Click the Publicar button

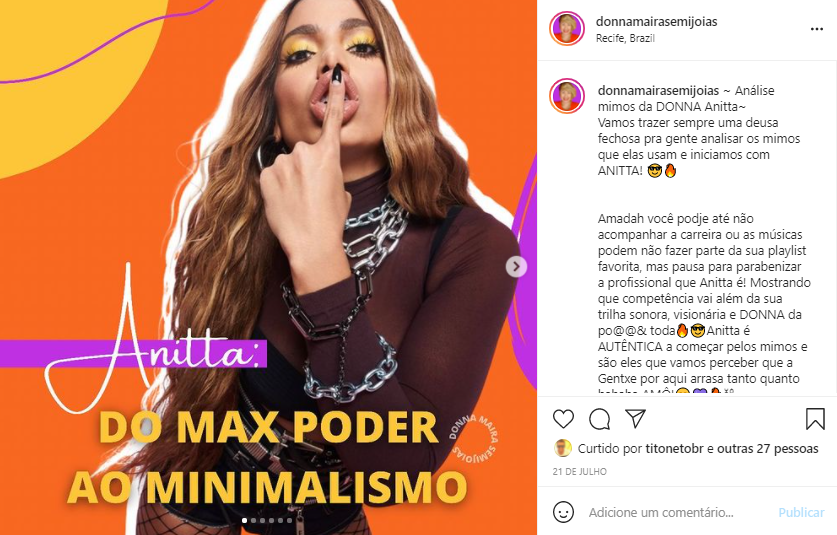pos(801,513)
